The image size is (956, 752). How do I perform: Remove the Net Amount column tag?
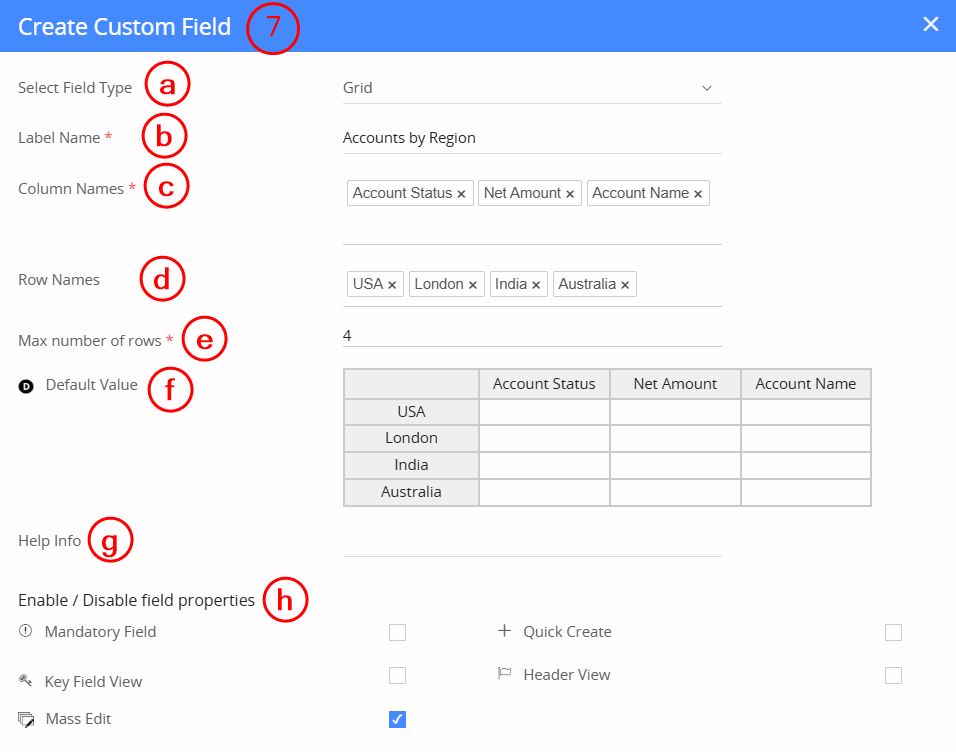coord(570,194)
